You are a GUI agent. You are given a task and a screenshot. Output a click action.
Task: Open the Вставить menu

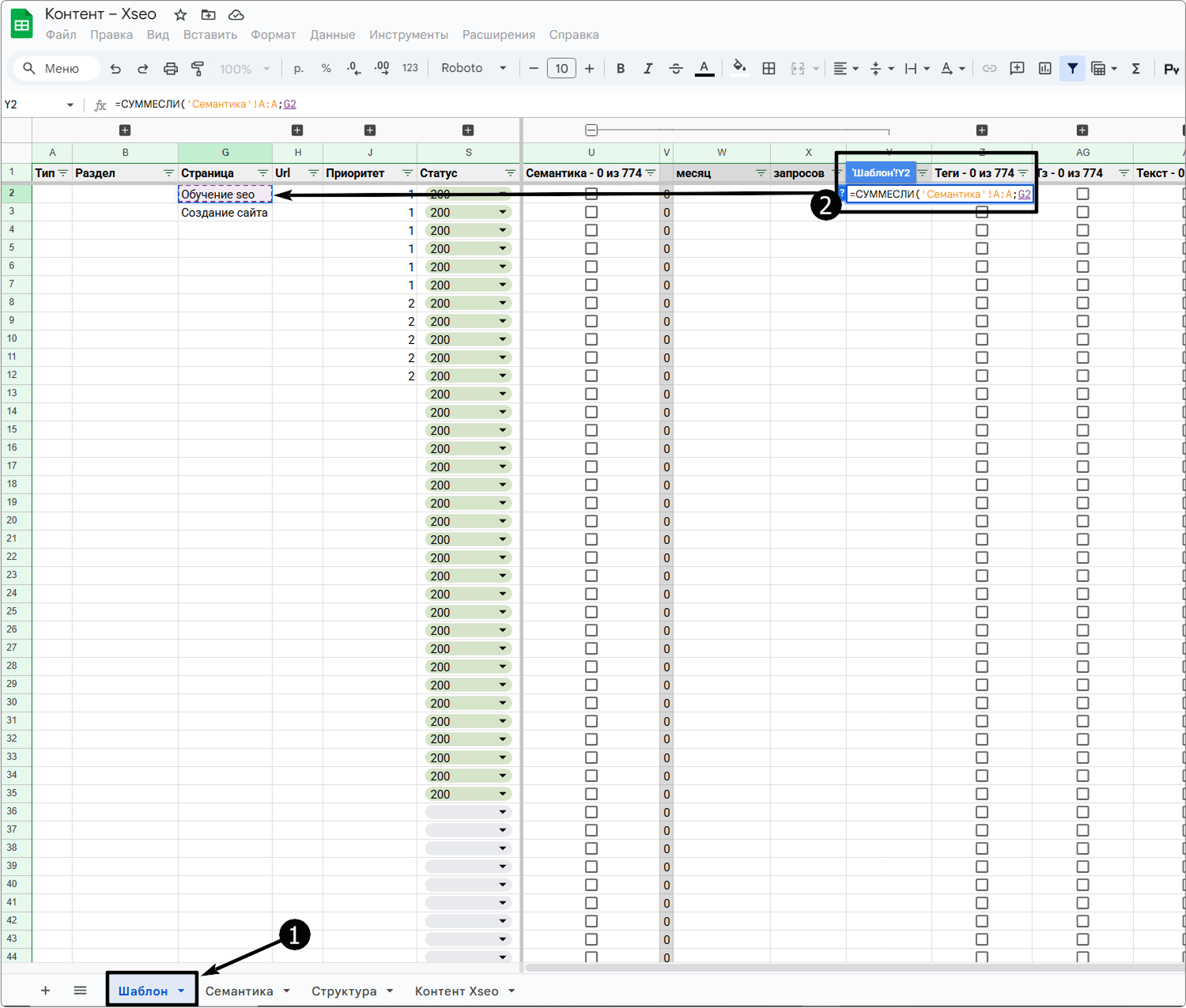click(x=210, y=35)
